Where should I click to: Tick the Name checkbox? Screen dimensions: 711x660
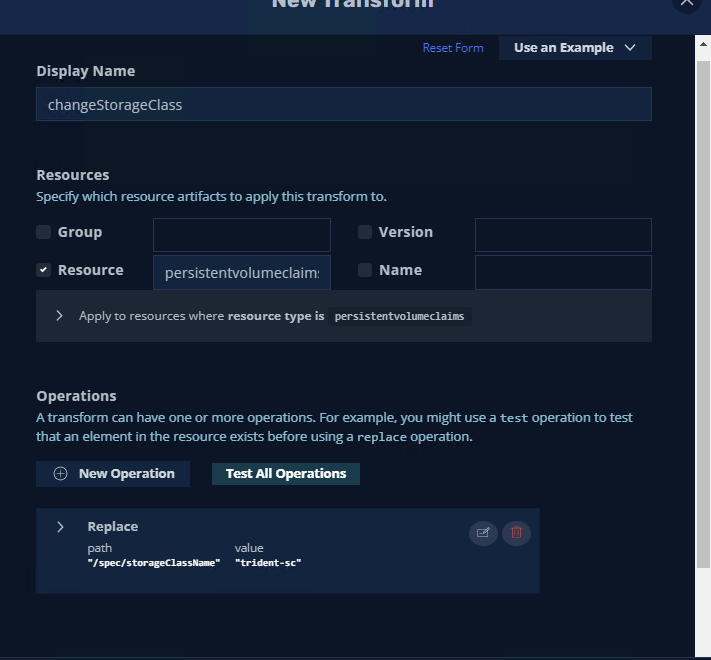[365, 270]
